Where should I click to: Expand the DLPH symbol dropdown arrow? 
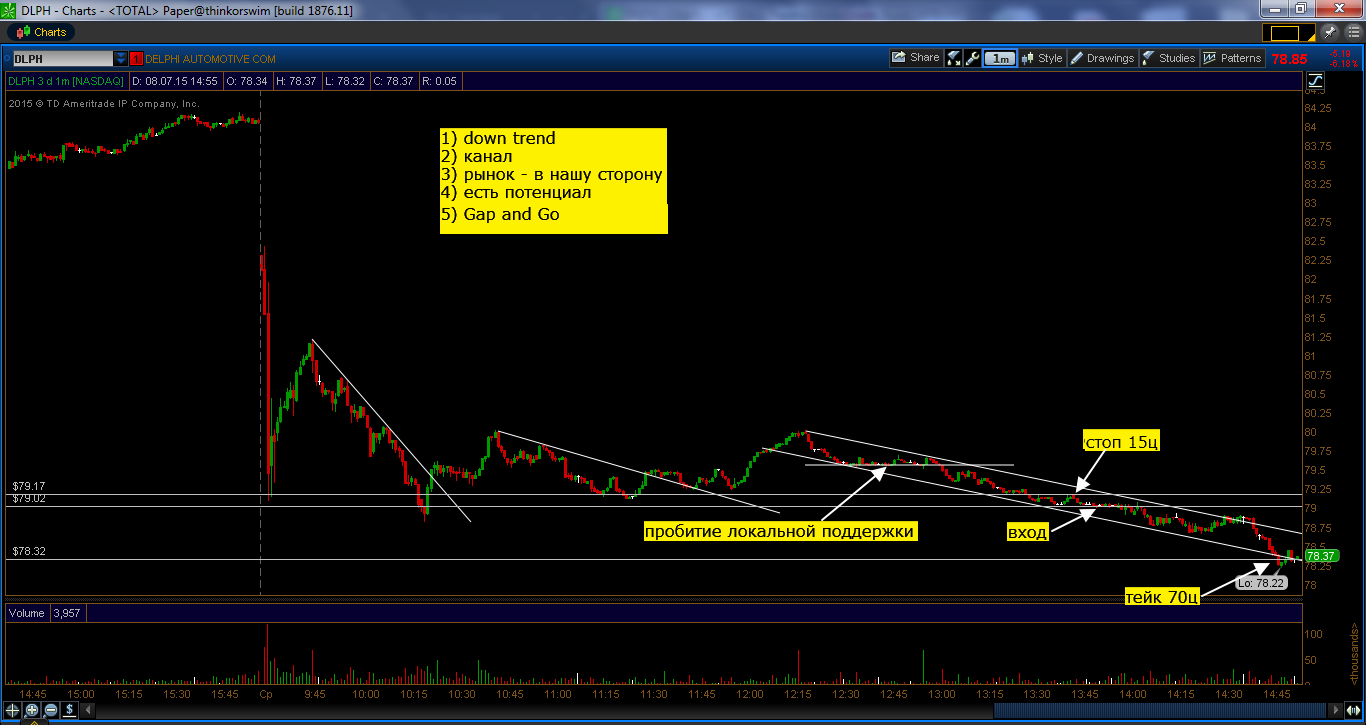click(121, 59)
